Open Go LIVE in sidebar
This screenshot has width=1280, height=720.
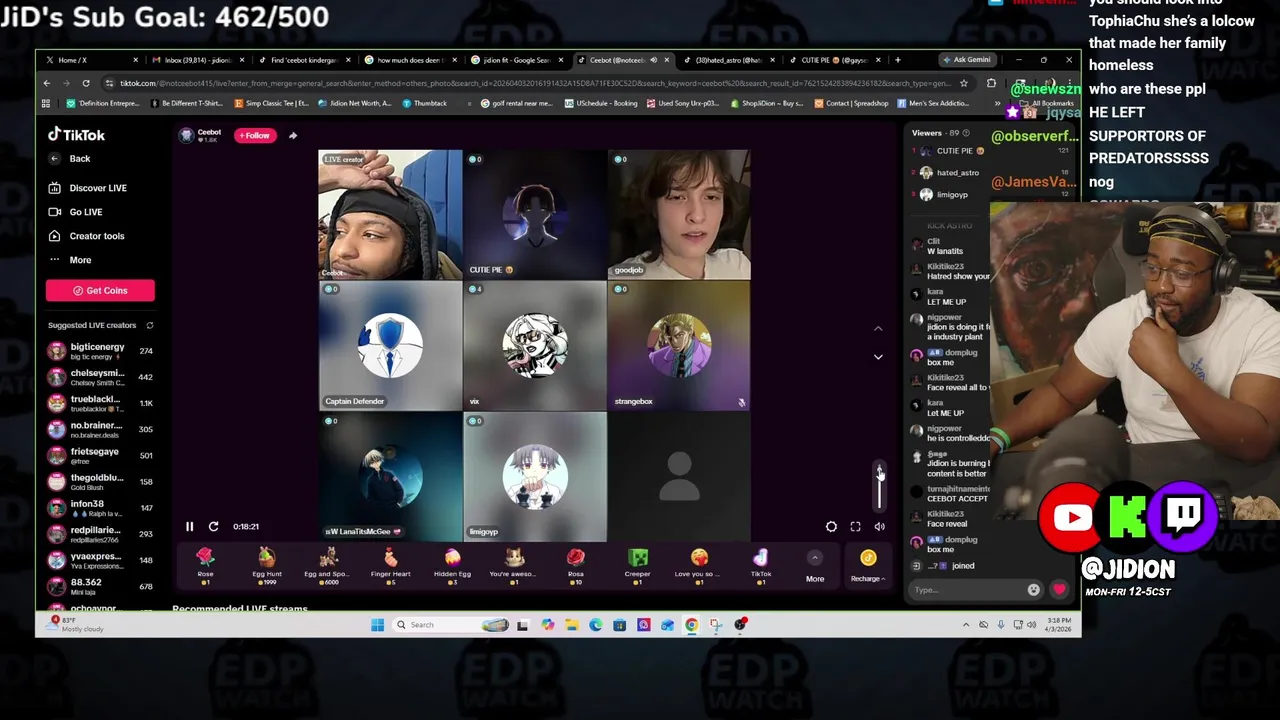pos(76,212)
